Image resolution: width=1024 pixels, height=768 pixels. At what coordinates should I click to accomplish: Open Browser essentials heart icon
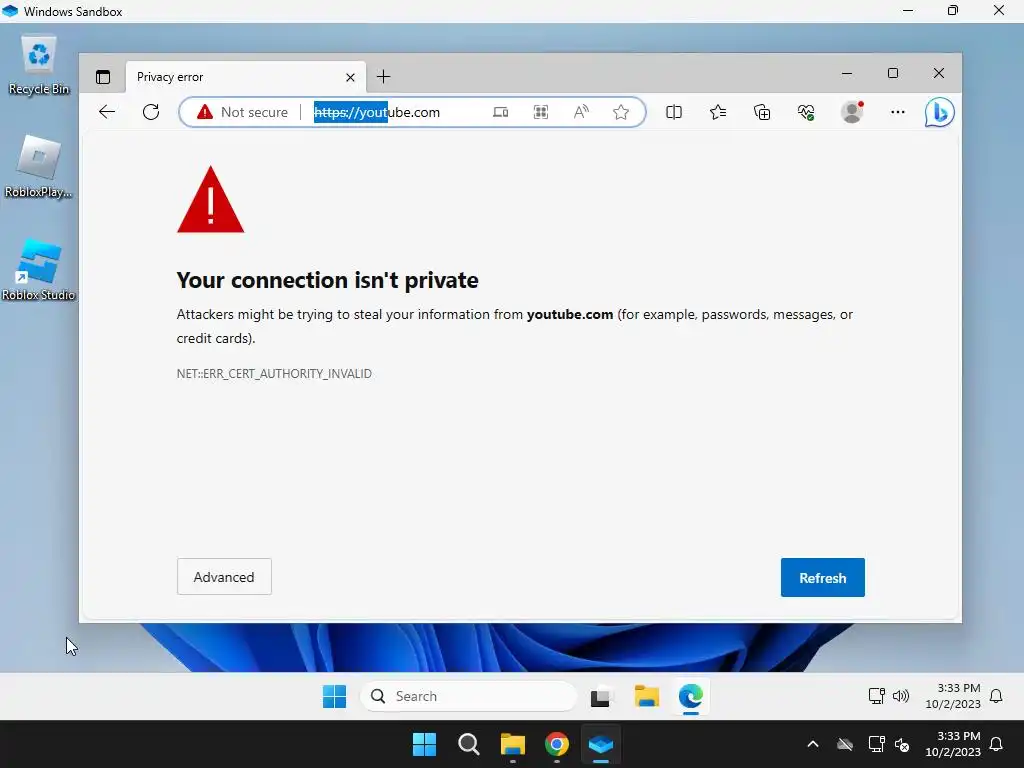806,112
